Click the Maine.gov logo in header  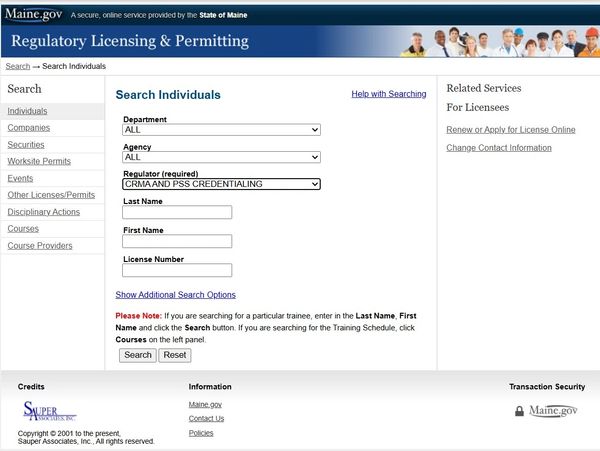(x=34, y=14)
